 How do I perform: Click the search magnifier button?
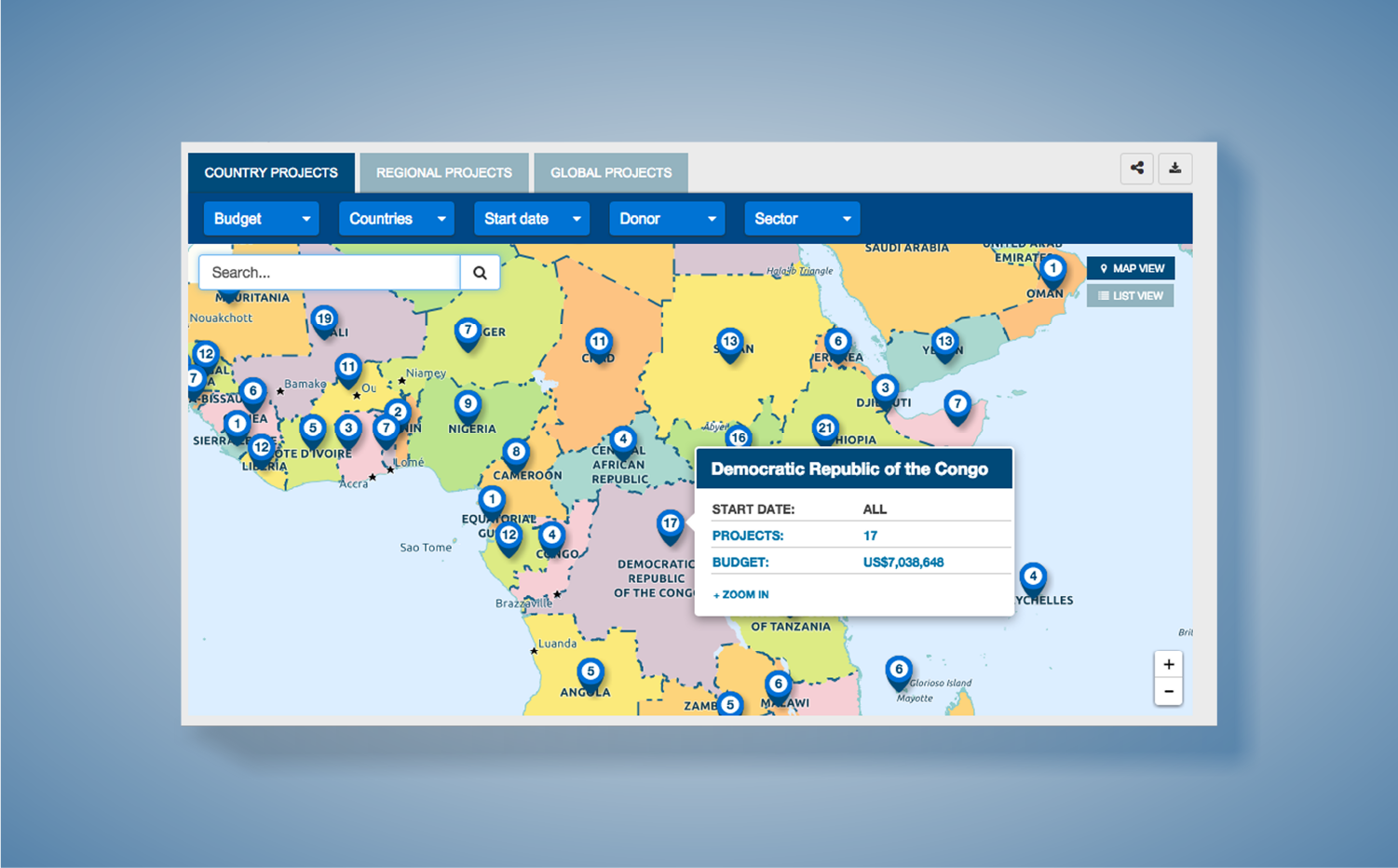480,273
